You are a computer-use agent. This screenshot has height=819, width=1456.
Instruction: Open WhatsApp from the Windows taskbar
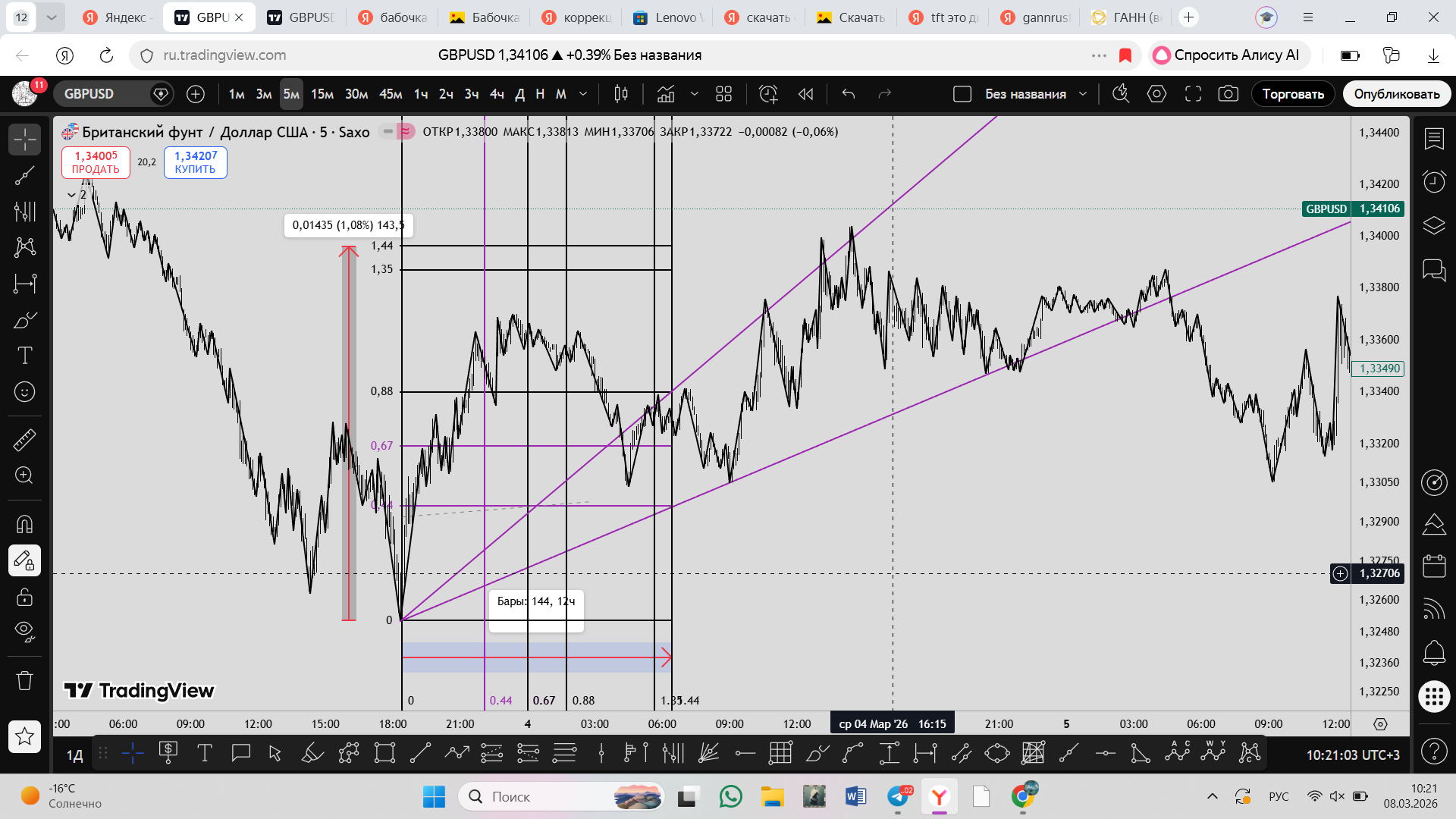point(730,796)
